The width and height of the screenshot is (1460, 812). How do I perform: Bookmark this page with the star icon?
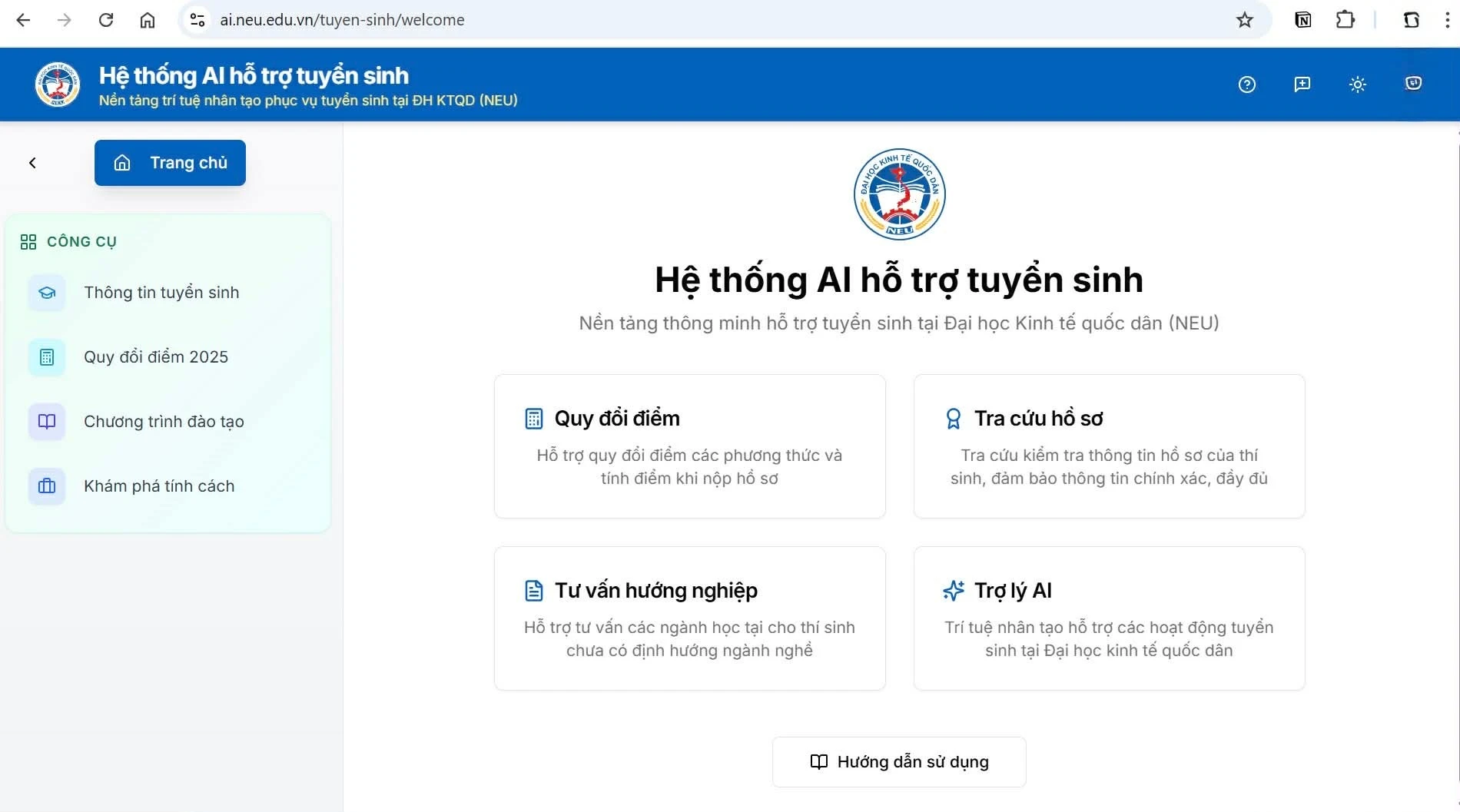tap(1245, 20)
